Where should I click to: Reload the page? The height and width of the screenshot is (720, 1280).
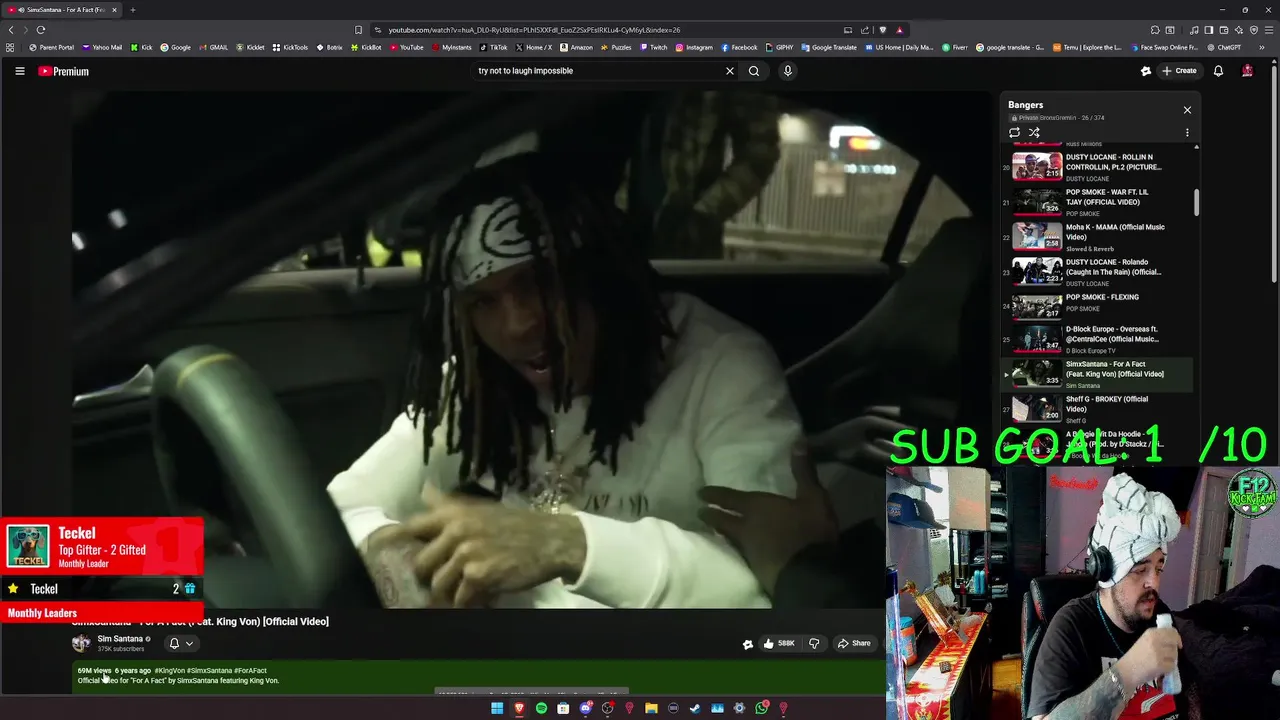41,30
